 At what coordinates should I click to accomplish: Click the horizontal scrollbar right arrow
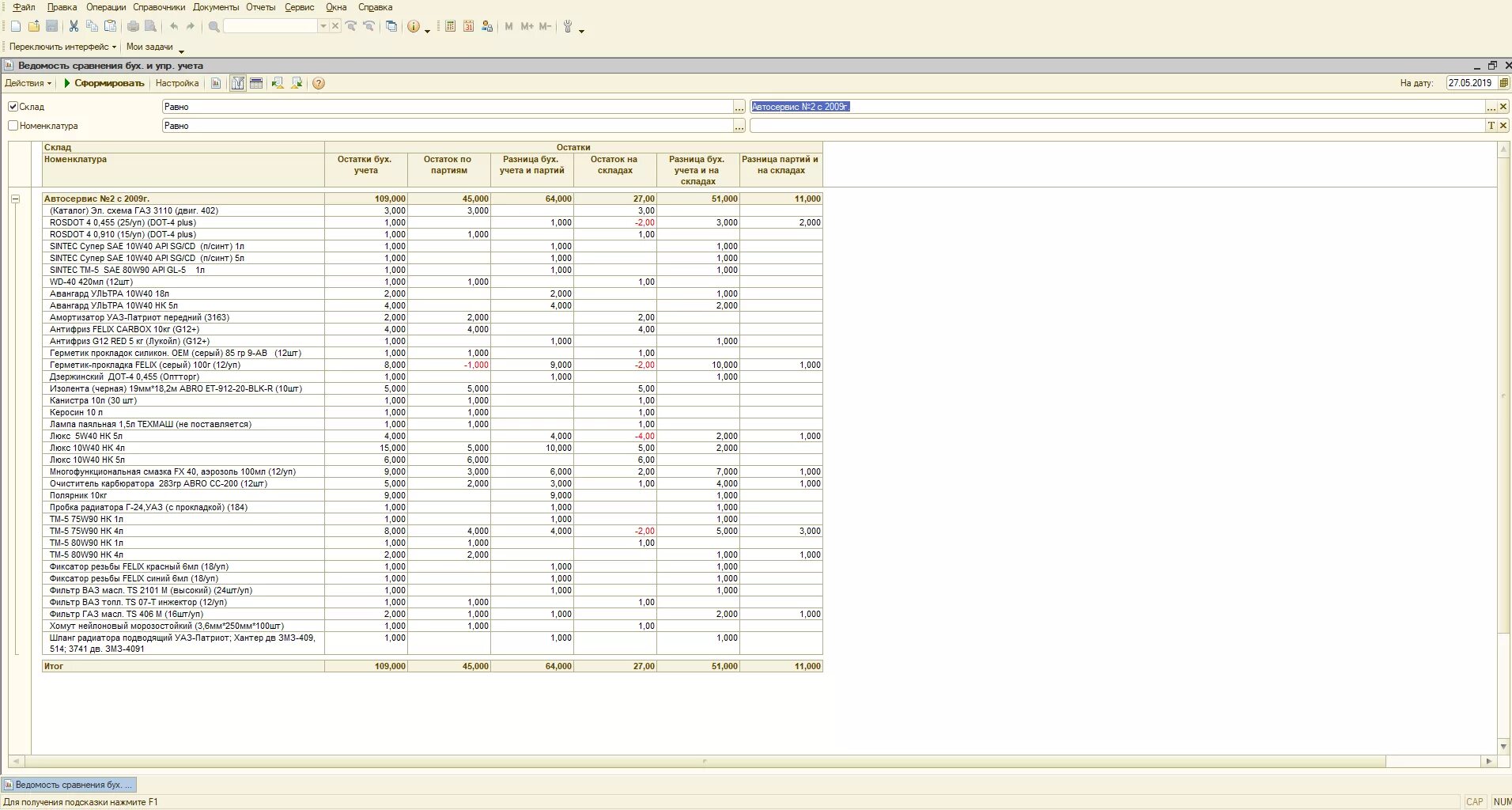(1488, 761)
